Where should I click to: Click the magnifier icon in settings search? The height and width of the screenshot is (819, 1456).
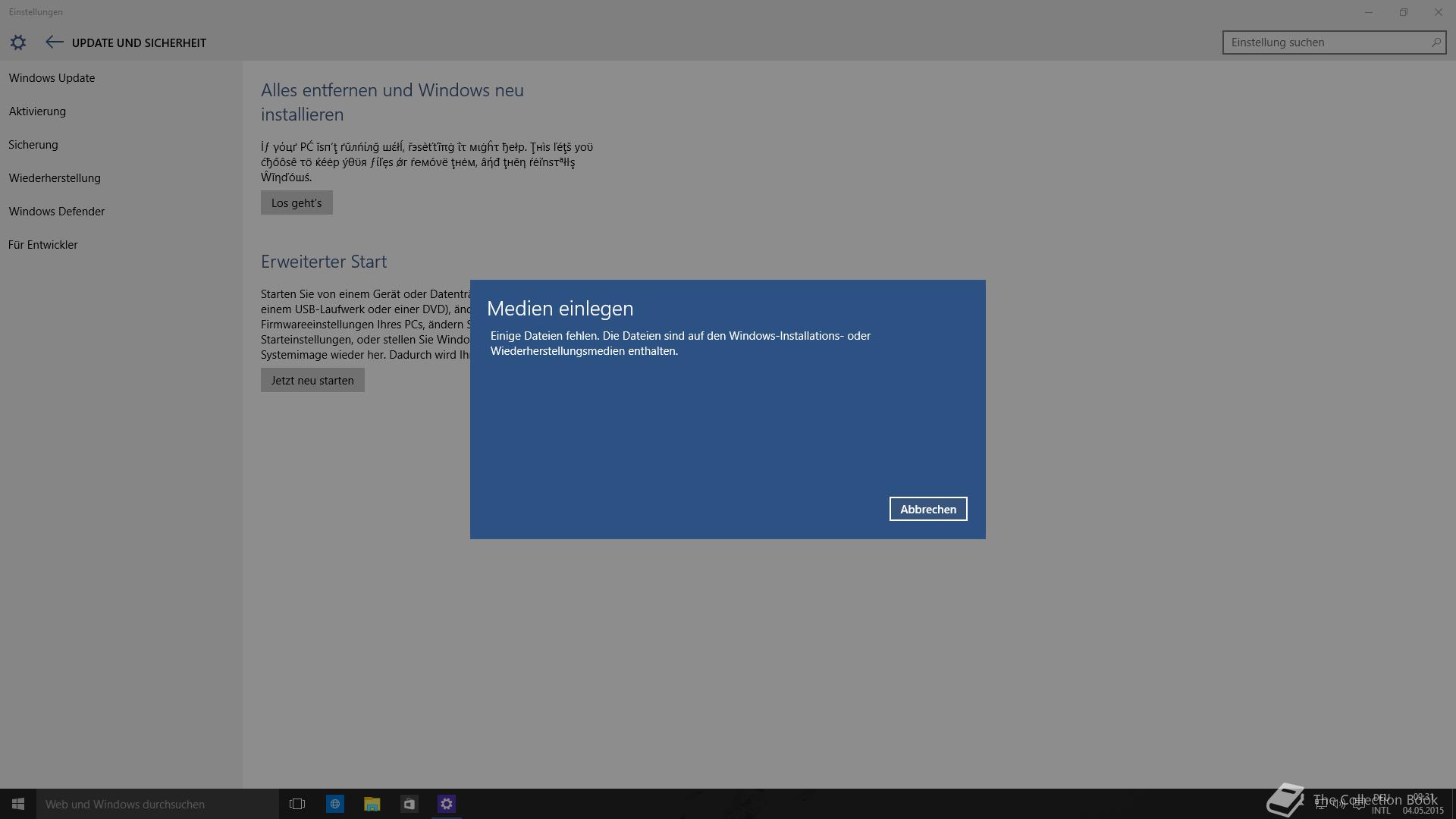(1436, 42)
